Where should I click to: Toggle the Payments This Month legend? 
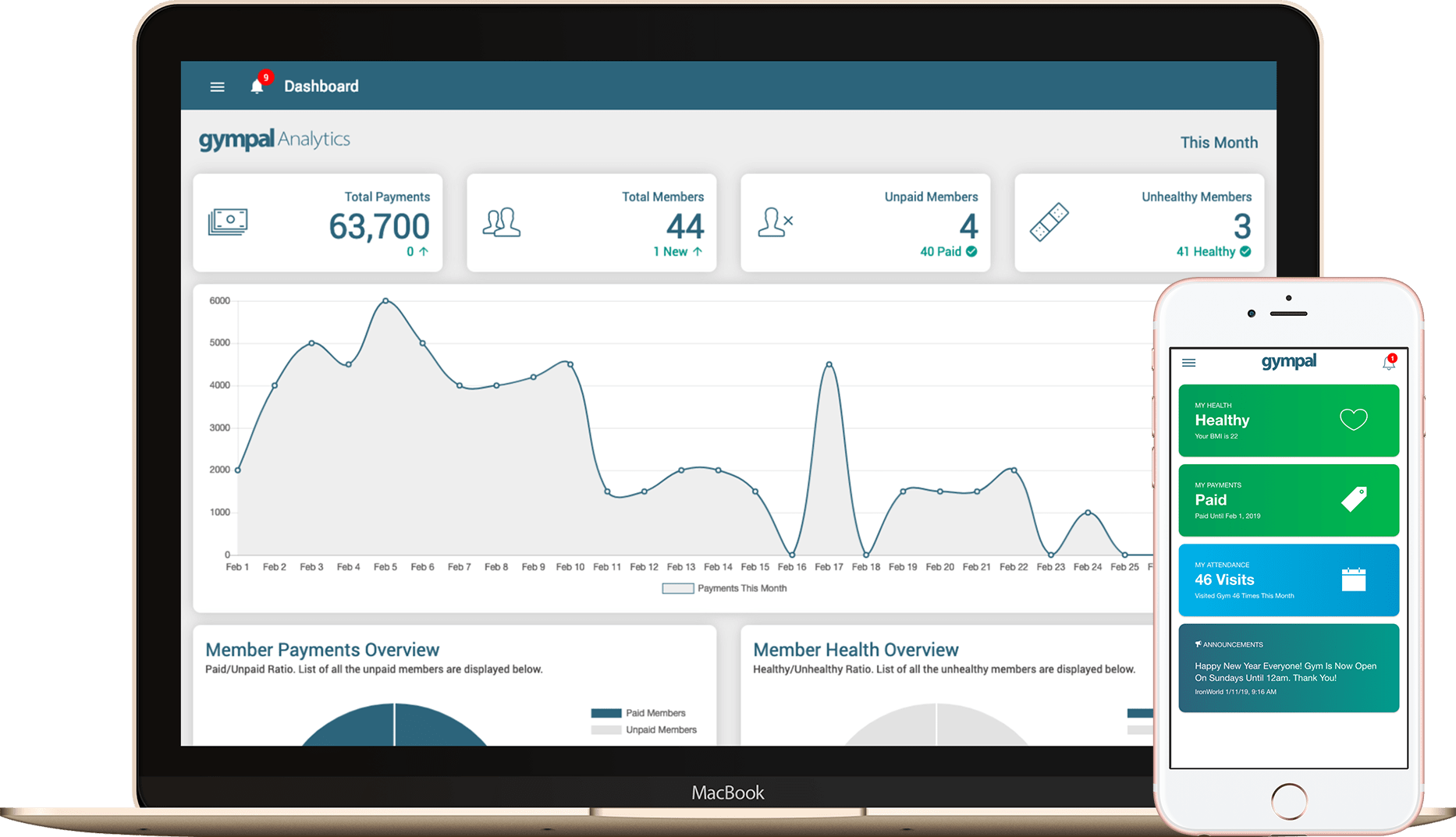tap(724, 588)
